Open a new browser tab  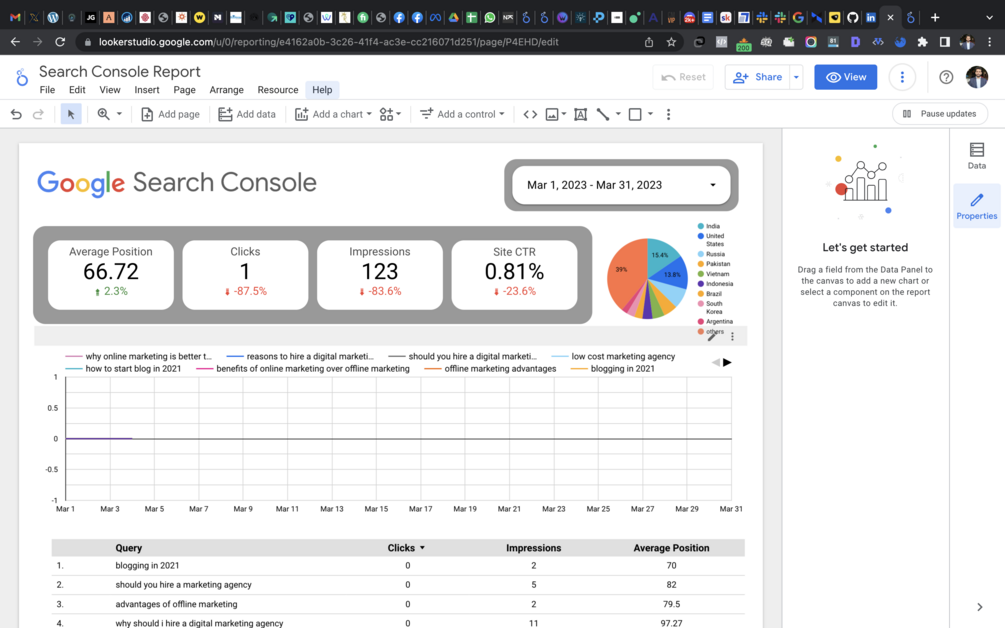934,17
